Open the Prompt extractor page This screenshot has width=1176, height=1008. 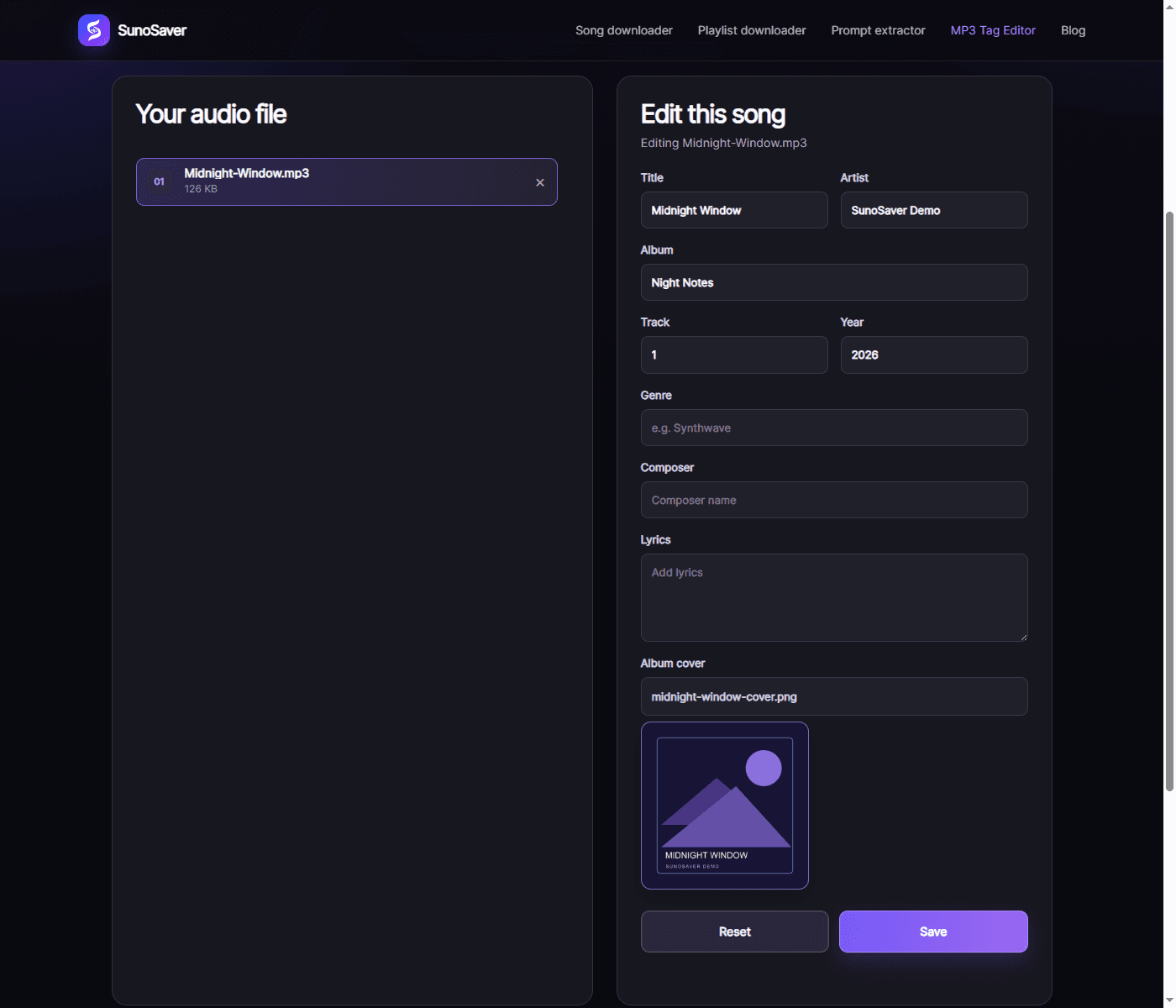click(x=879, y=30)
